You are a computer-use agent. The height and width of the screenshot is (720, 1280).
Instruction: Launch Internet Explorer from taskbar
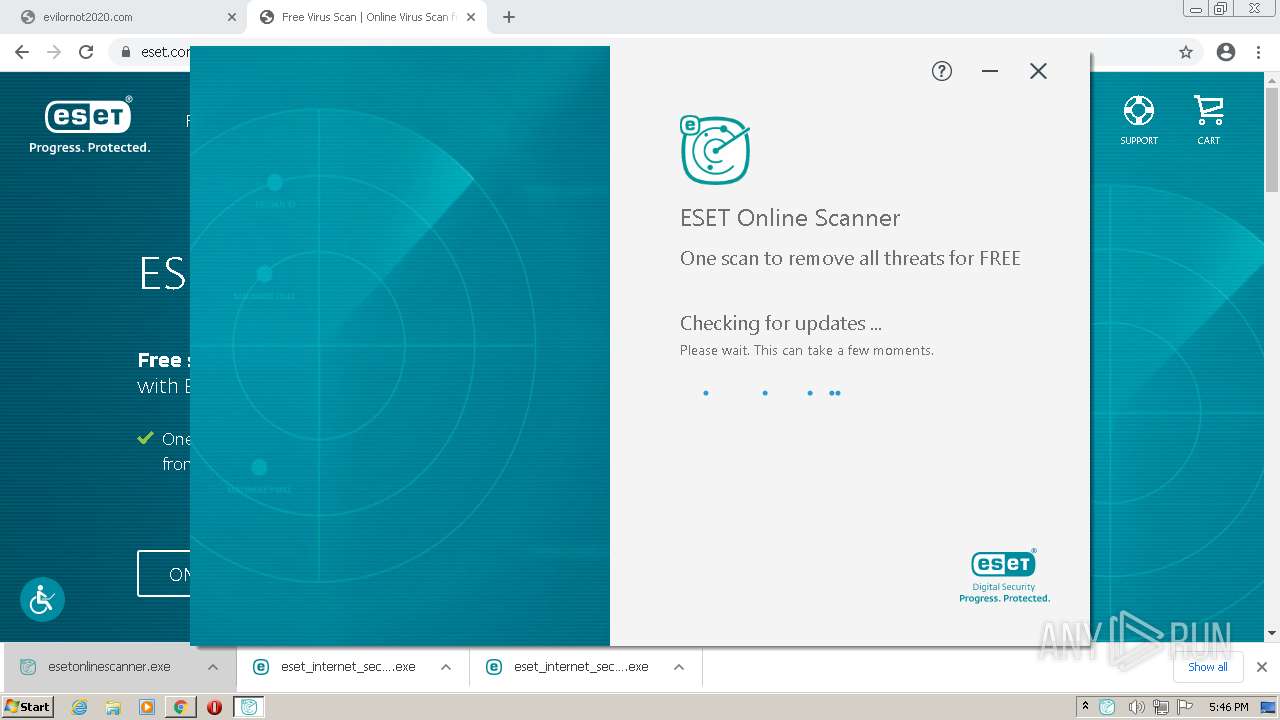coord(80,707)
